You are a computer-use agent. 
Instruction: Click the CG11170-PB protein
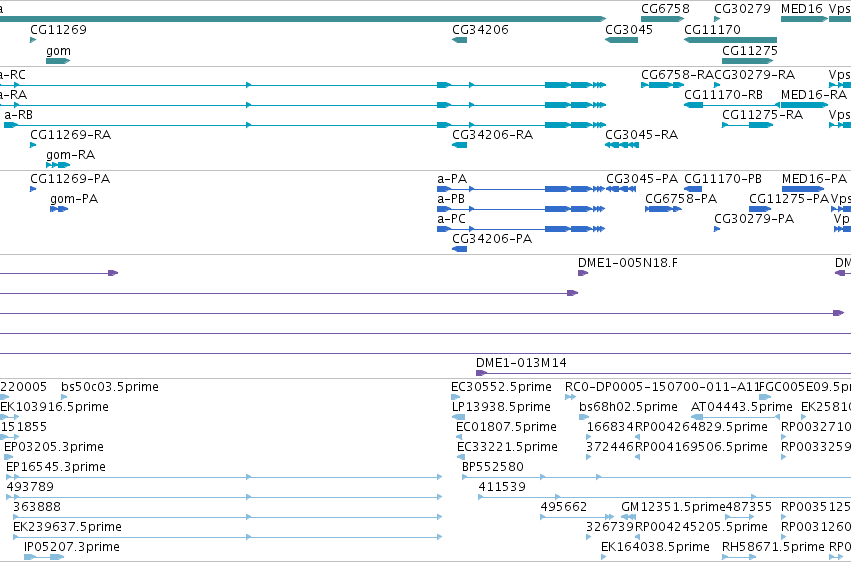(x=693, y=189)
